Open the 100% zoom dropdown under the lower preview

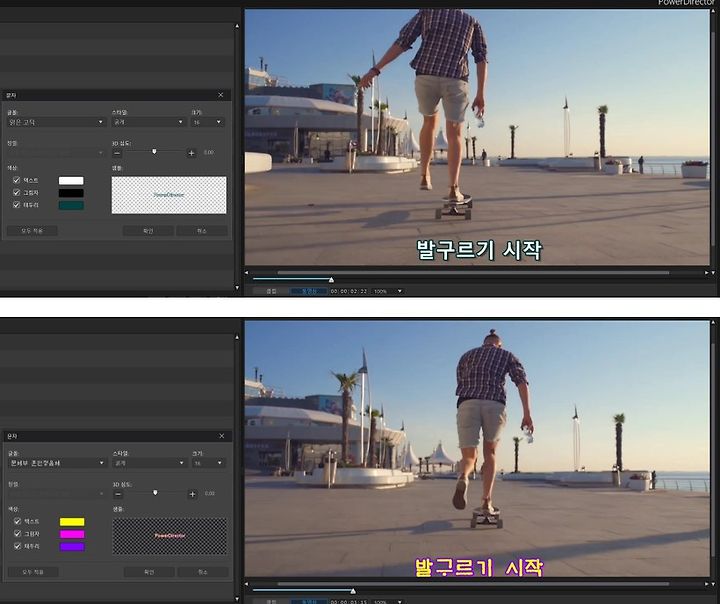(x=388, y=602)
